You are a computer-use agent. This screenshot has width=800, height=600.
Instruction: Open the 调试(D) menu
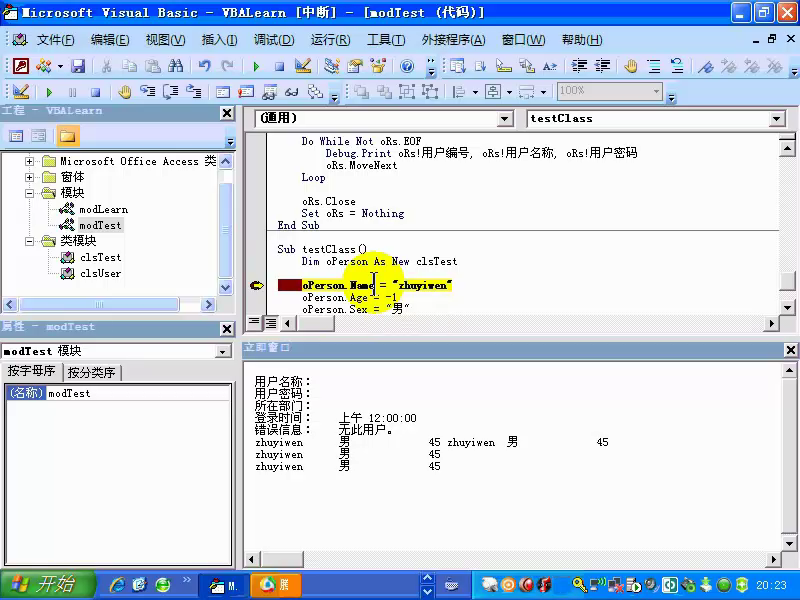274,40
